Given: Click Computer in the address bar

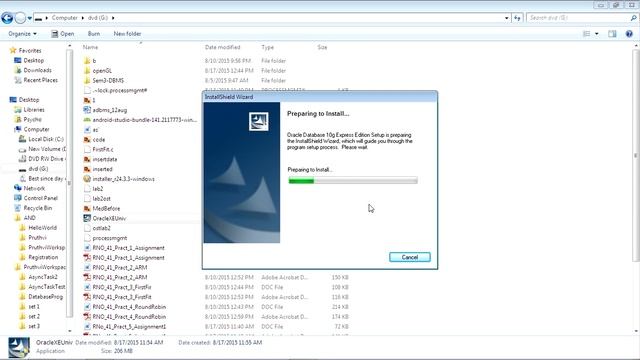Looking at the screenshot, I should 64,18.
